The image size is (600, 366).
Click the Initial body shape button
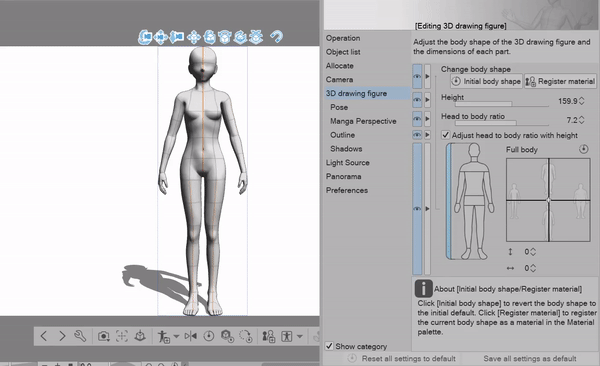(486, 81)
